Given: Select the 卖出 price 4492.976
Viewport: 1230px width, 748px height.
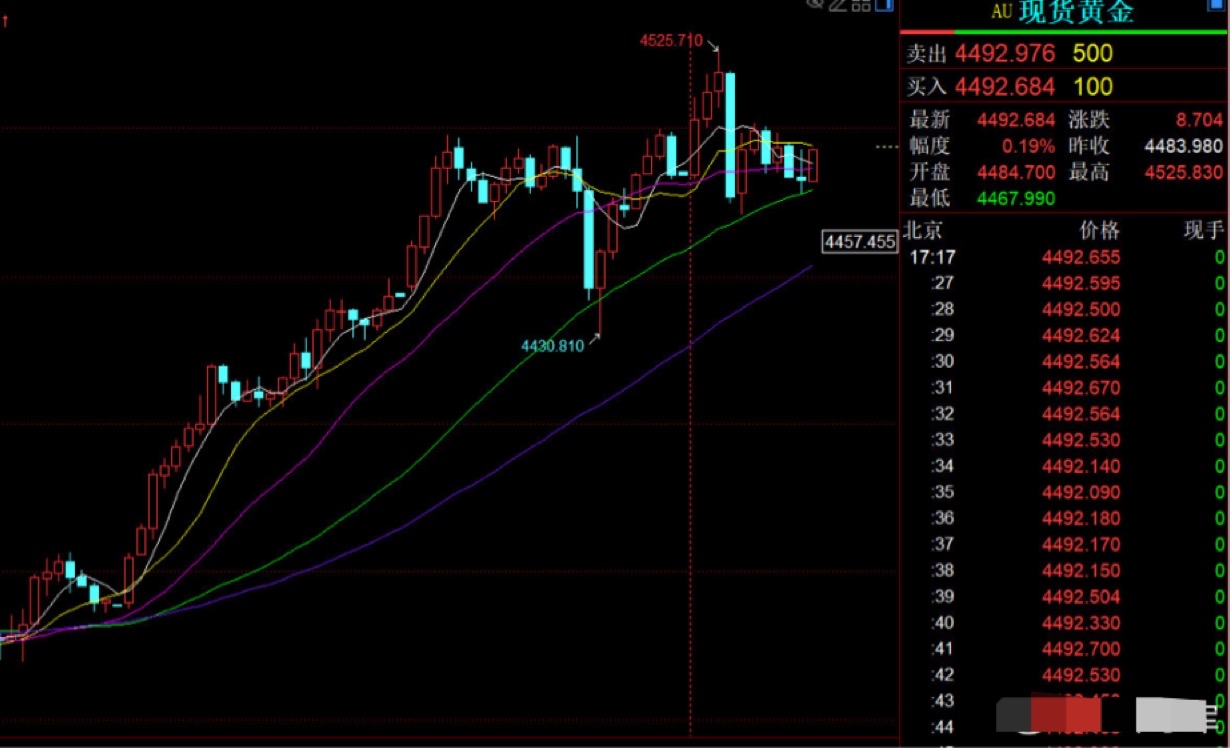Looking at the screenshot, I should 1005,53.
